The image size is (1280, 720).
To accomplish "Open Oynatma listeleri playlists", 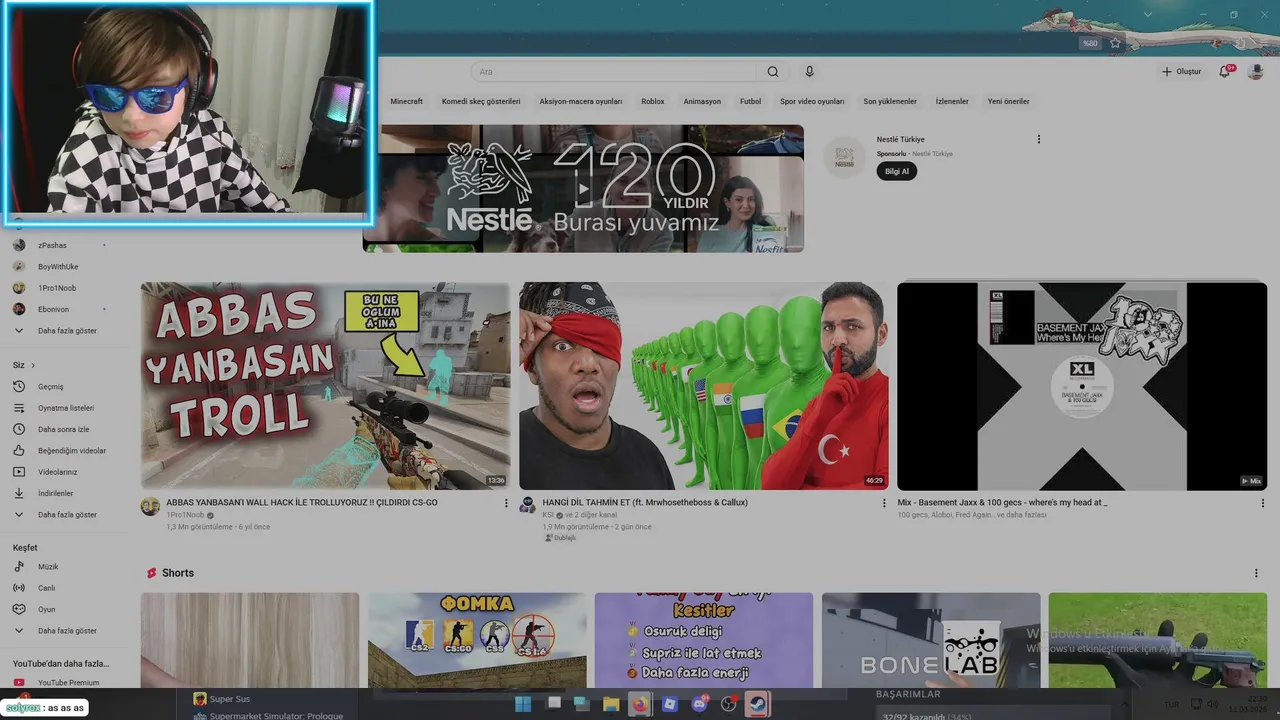I will click(x=65, y=408).
